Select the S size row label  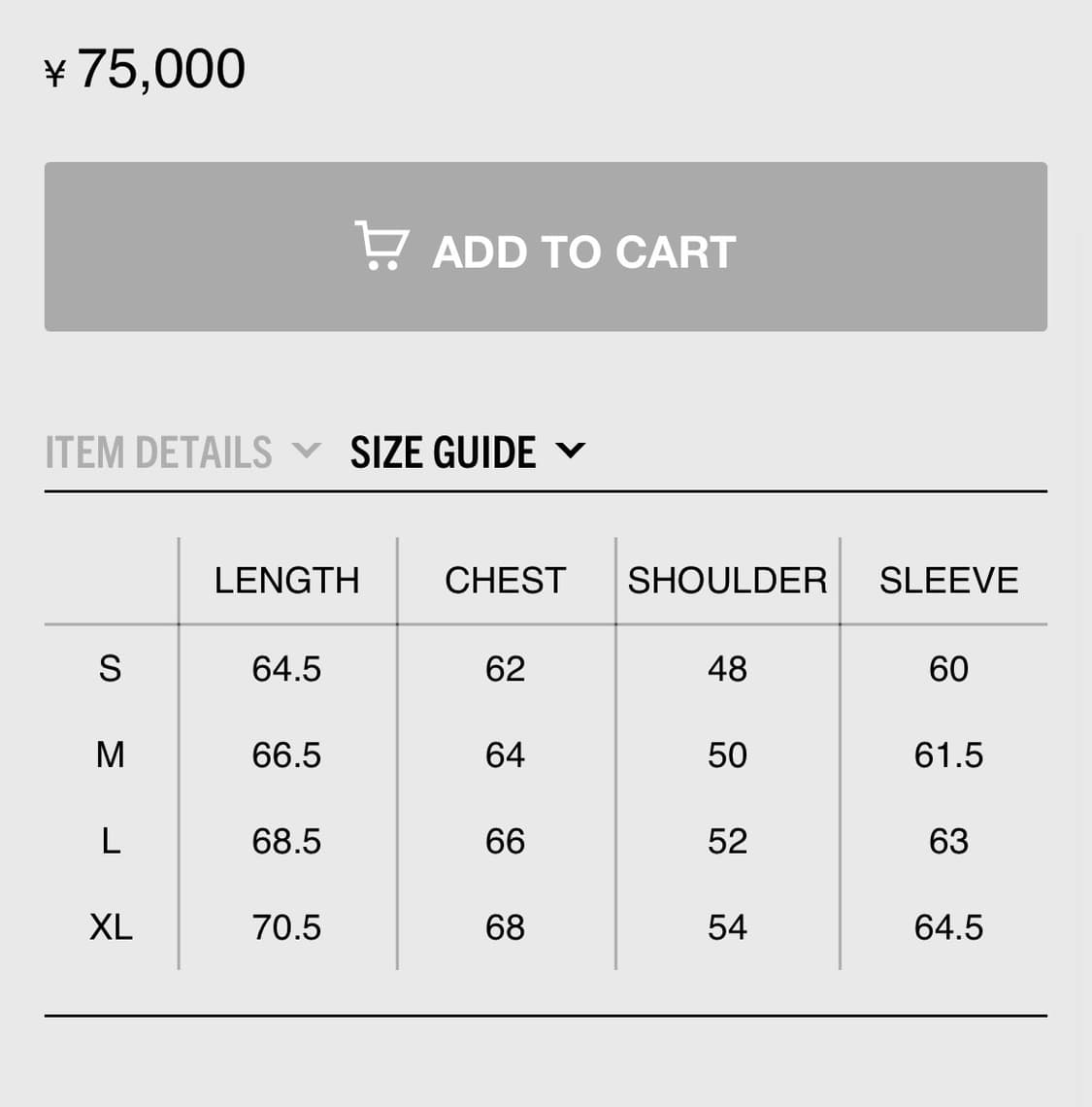click(x=110, y=668)
